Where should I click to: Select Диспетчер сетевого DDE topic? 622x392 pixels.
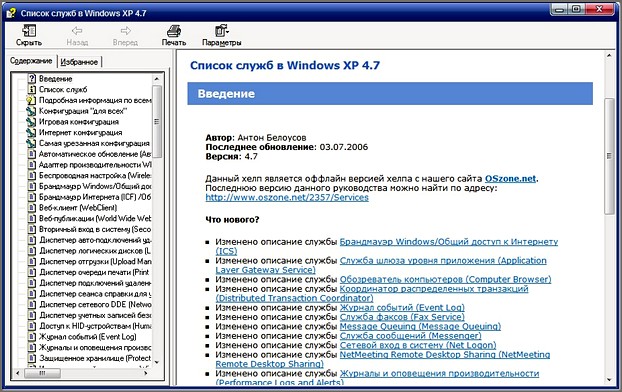pyautogui.click(x=95, y=304)
